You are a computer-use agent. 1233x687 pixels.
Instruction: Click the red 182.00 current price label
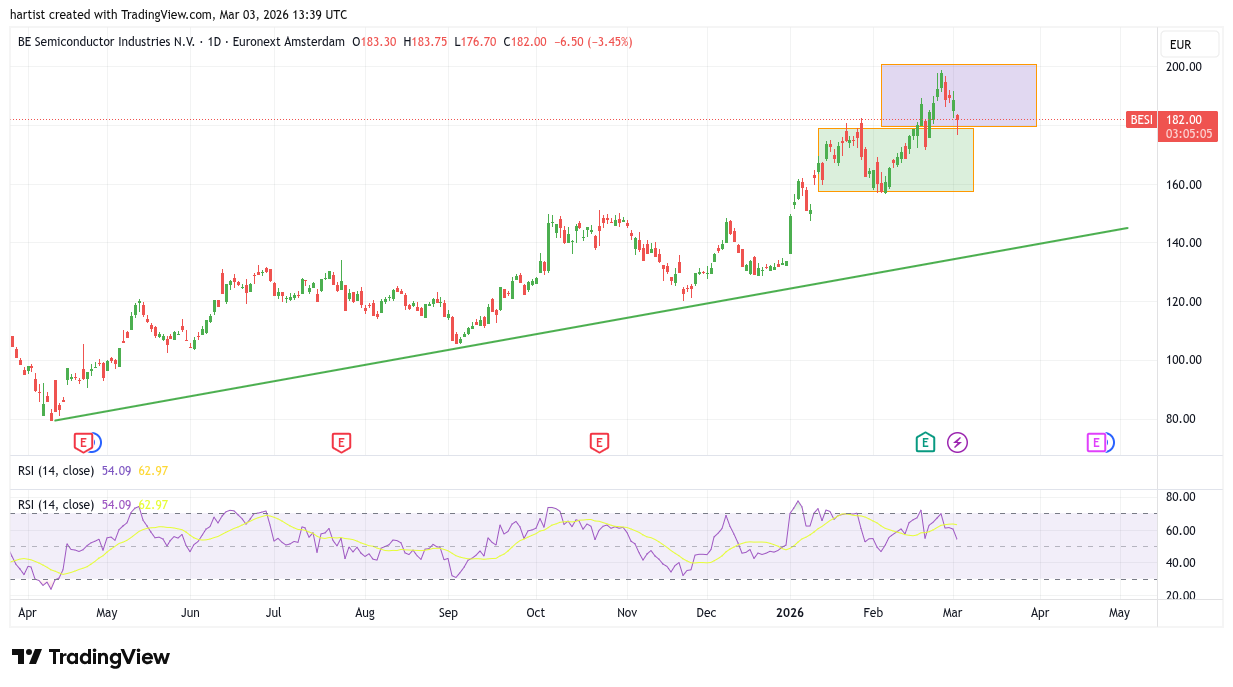click(1188, 119)
